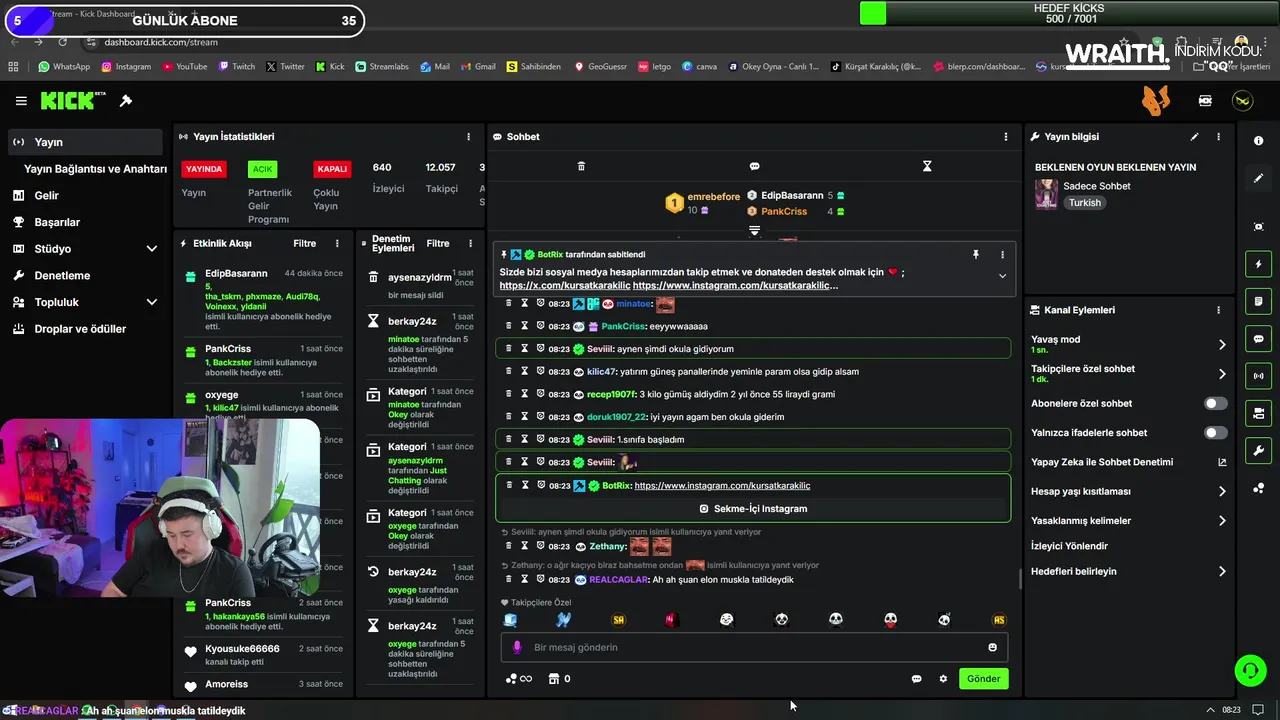1280x720 pixels.
Task: Click the hourglass icon under the Sohbet header
Action: [x=927, y=166]
